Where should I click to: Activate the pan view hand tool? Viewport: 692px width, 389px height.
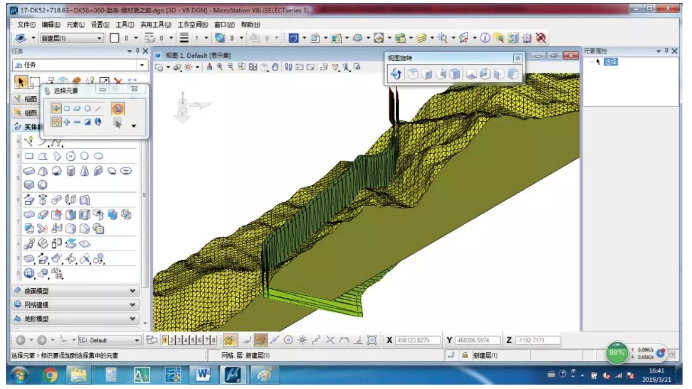point(275,67)
